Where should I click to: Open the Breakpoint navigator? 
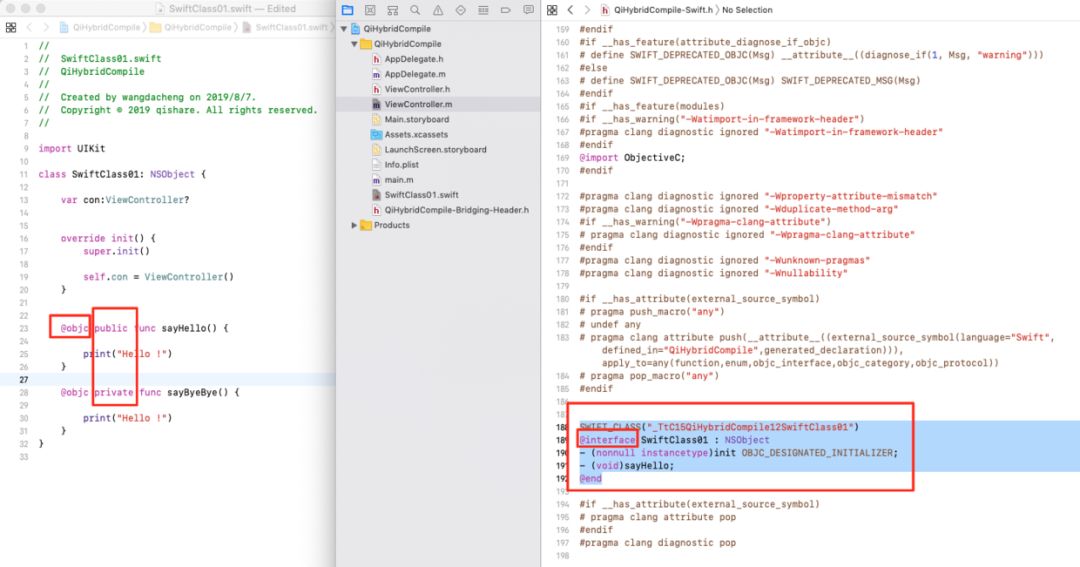pyautogui.click(x=506, y=10)
